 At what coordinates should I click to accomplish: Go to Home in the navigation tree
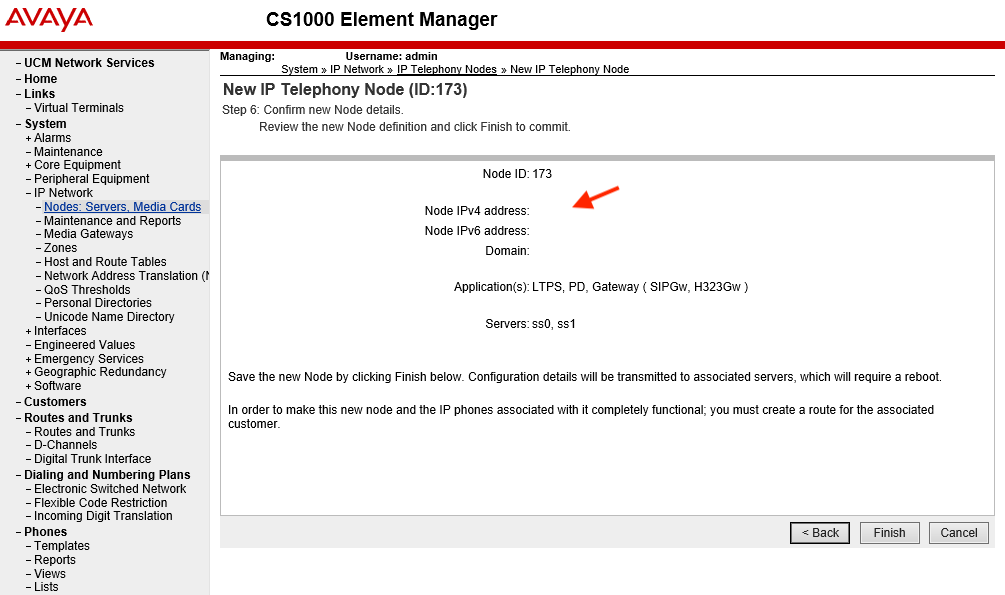point(40,79)
